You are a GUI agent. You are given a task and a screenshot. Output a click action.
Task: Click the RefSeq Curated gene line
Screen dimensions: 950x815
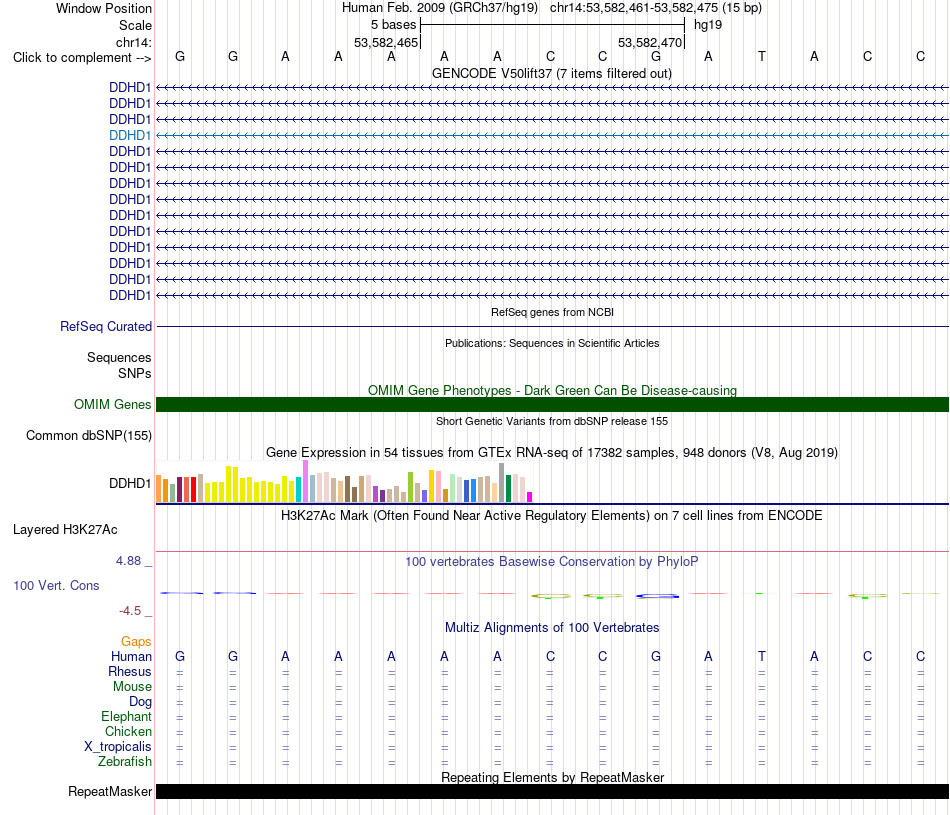pos(553,327)
